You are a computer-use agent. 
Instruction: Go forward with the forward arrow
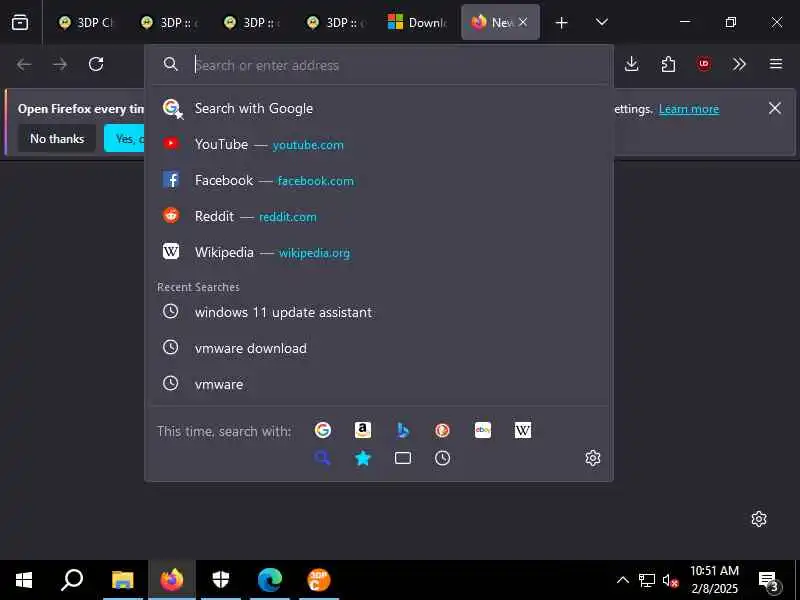click(x=60, y=64)
